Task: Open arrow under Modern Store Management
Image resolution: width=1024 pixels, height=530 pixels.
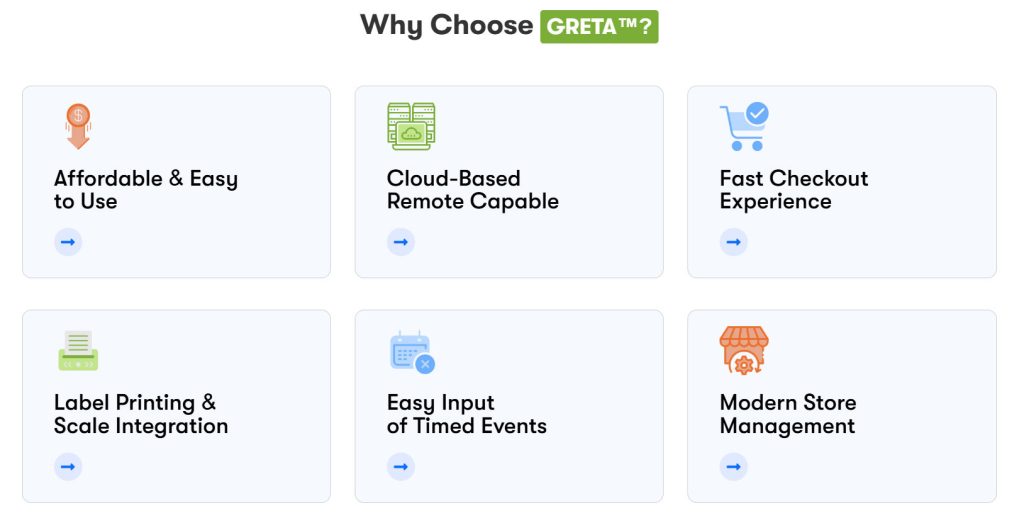Action: [734, 466]
